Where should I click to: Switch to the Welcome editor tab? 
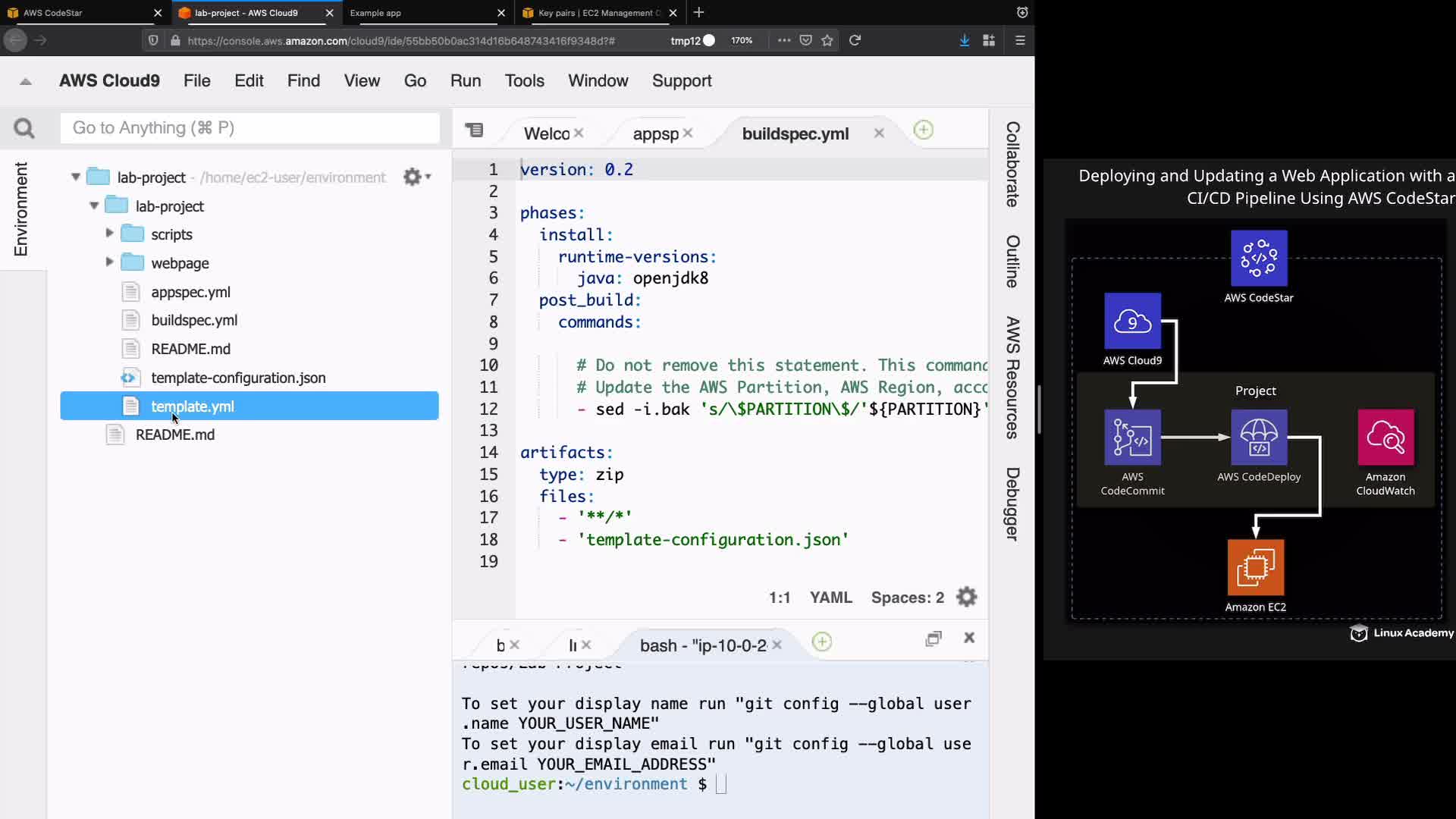[546, 134]
